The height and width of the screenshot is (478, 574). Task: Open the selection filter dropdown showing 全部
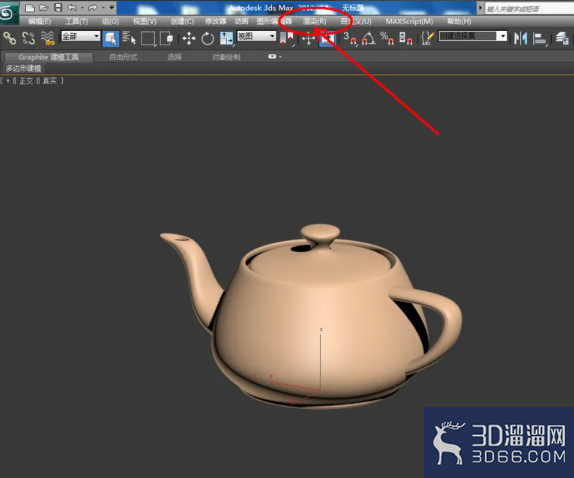click(x=81, y=36)
